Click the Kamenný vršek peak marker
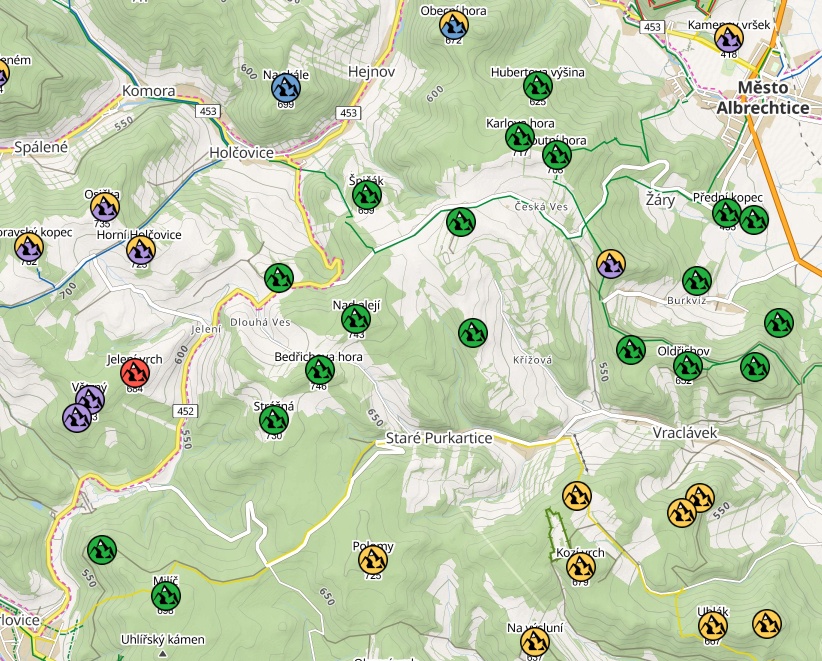The image size is (822, 661). [x=728, y=38]
